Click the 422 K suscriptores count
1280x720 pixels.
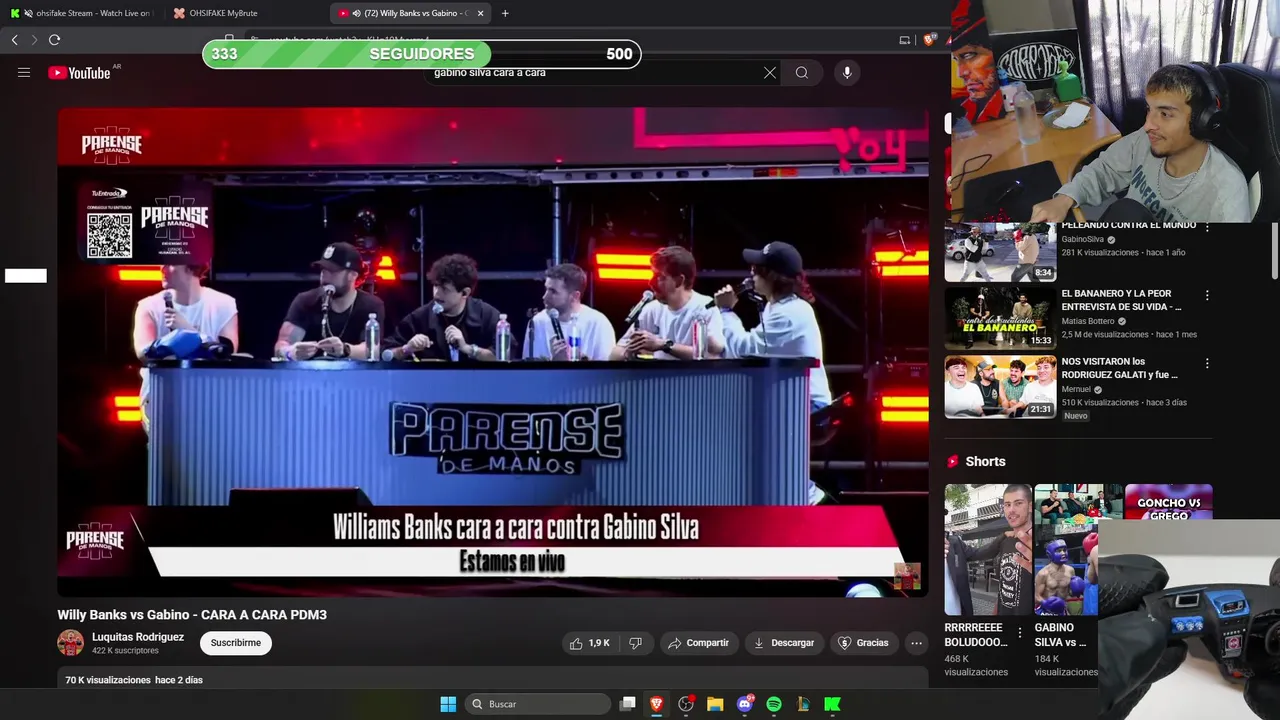125,651
